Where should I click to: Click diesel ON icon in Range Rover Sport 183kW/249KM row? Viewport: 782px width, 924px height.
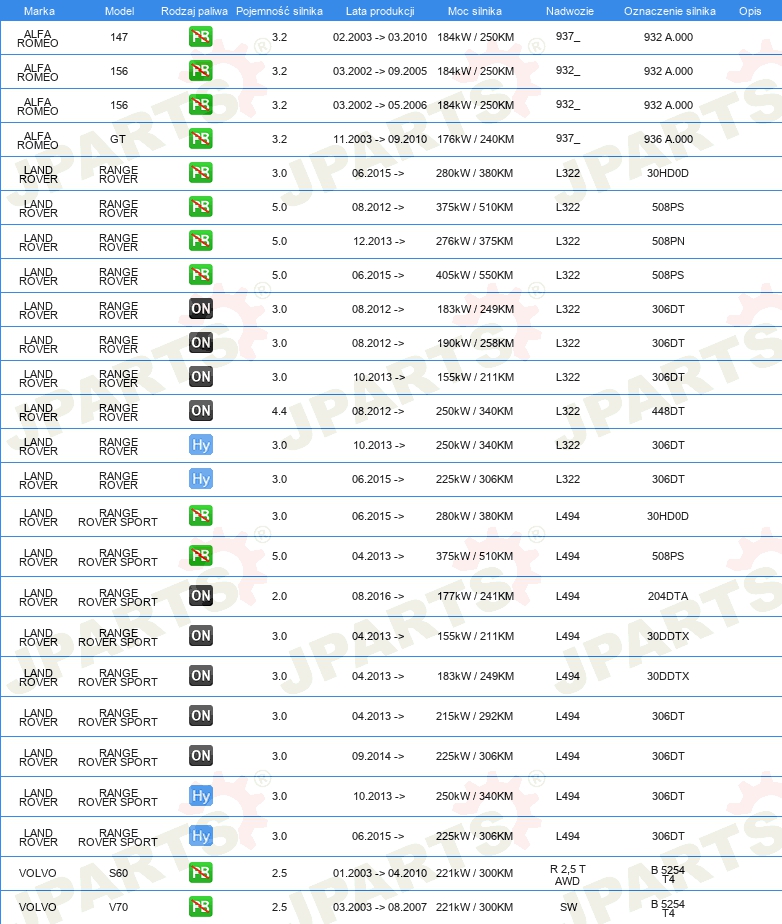(x=200, y=676)
